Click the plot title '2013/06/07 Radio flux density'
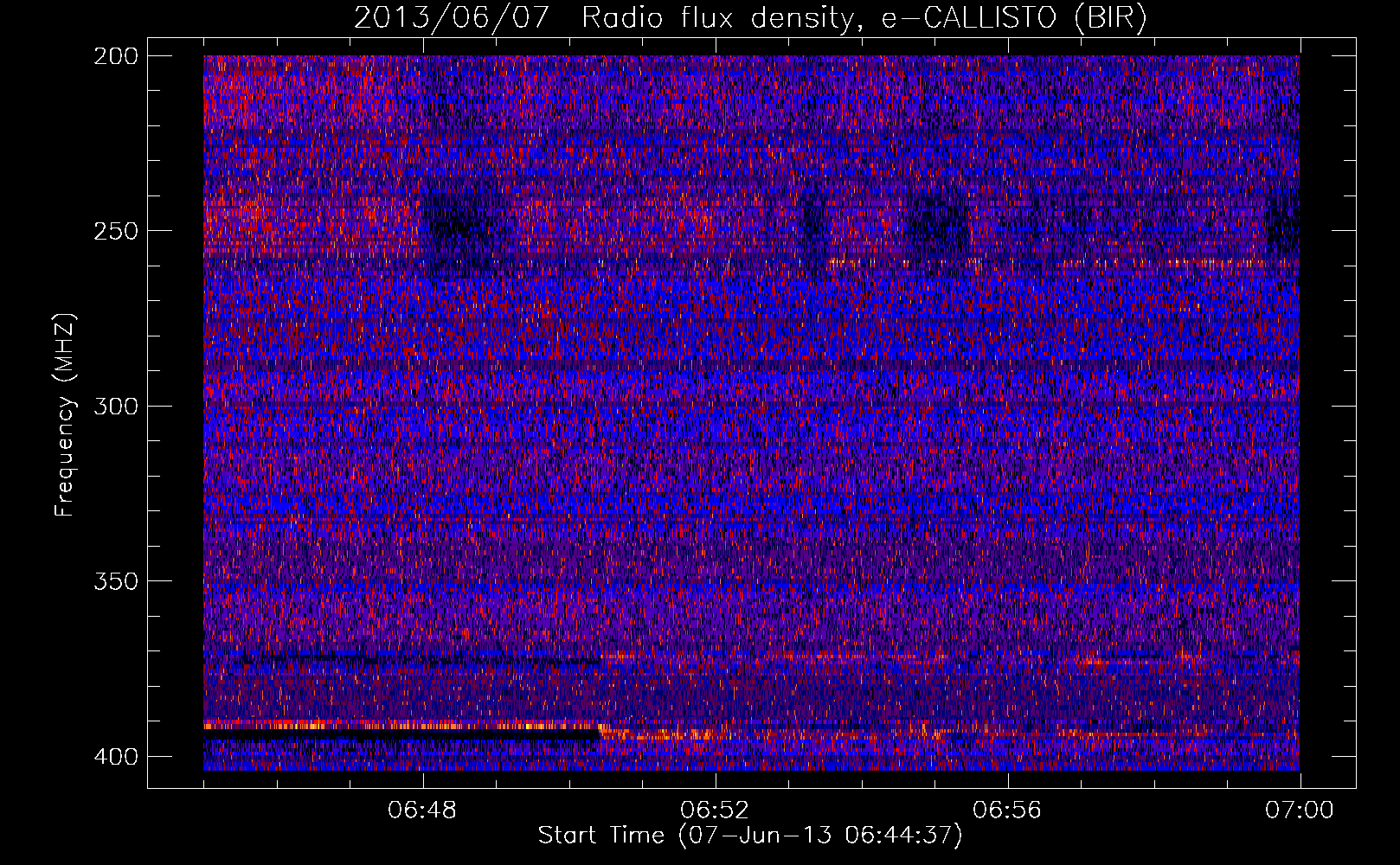 (750, 17)
